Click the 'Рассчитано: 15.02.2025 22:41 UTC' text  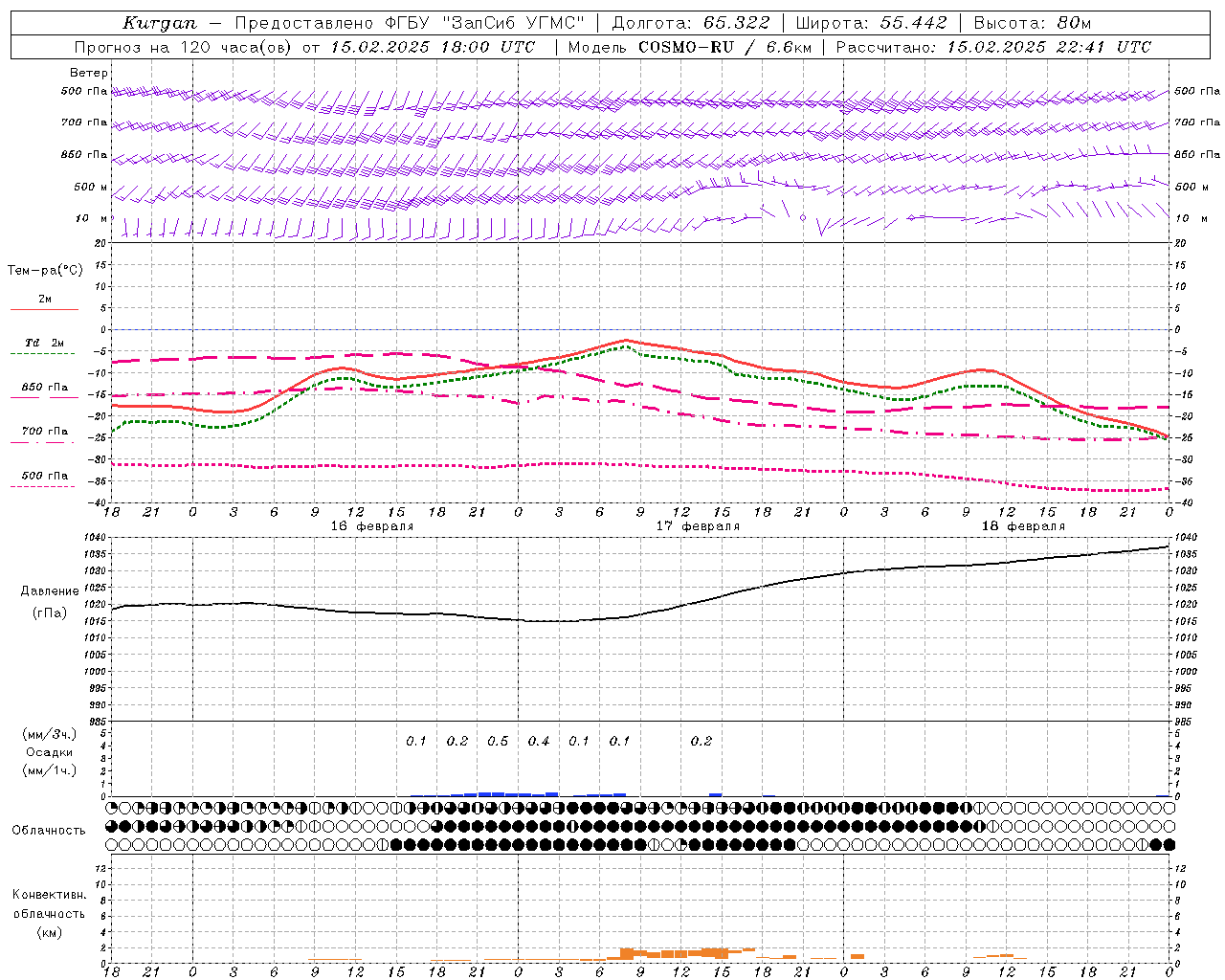993,47
